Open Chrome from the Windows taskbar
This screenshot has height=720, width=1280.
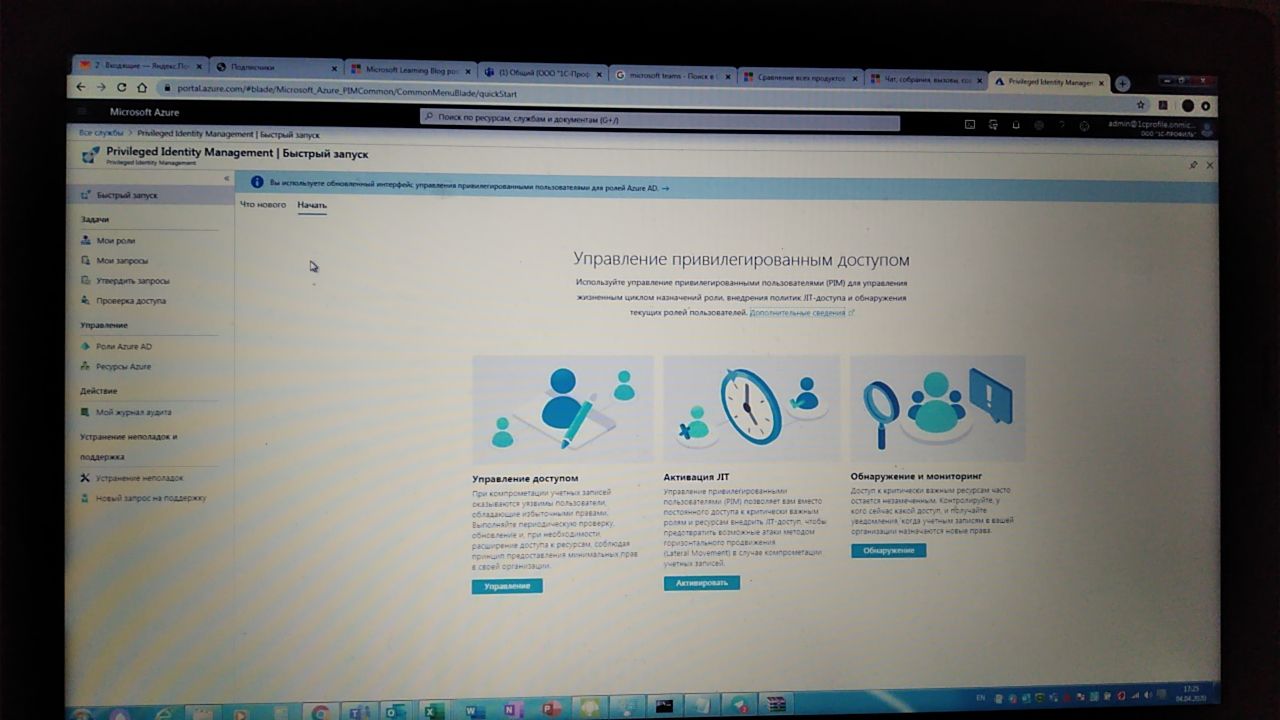[320, 712]
